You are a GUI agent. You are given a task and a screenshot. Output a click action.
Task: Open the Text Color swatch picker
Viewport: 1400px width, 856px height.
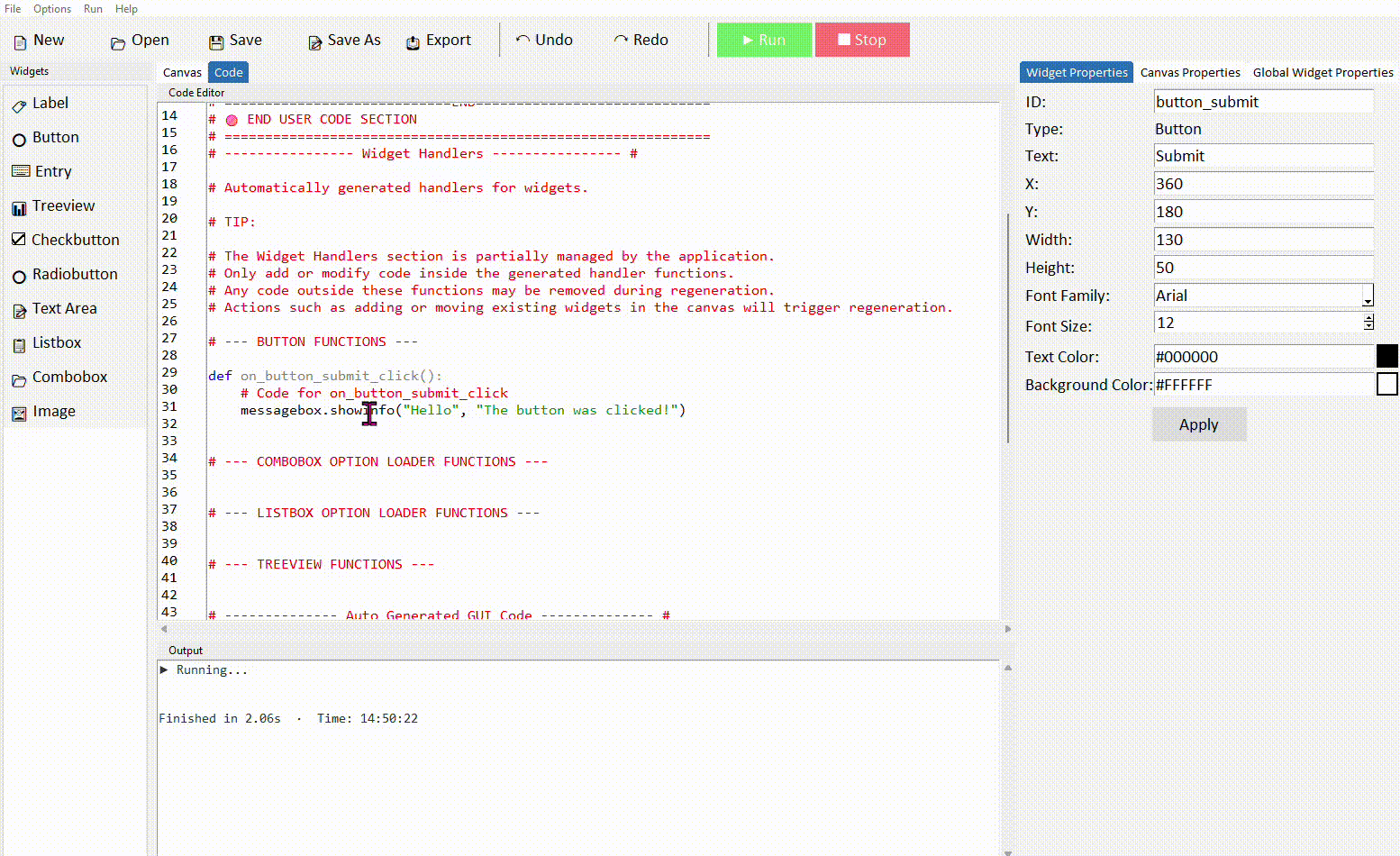(1386, 356)
